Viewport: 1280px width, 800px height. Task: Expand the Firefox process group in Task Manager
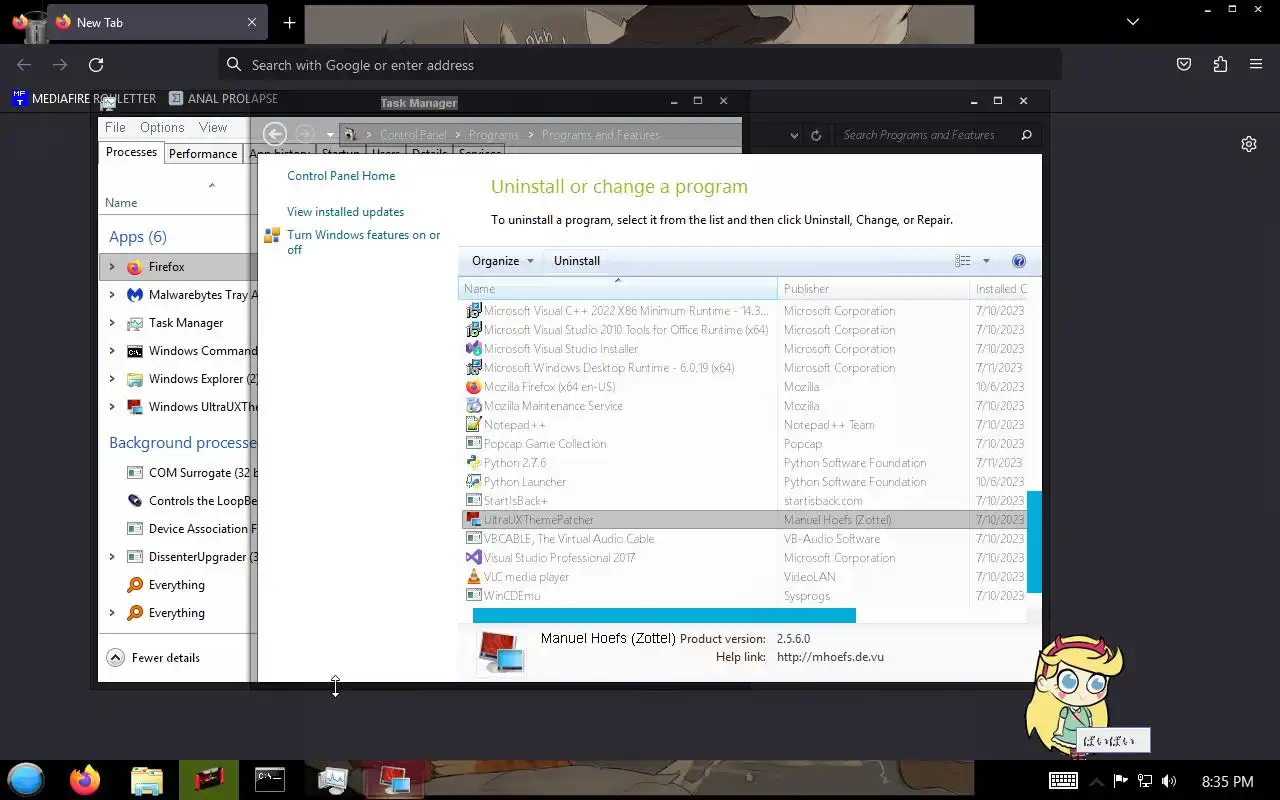click(112, 267)
